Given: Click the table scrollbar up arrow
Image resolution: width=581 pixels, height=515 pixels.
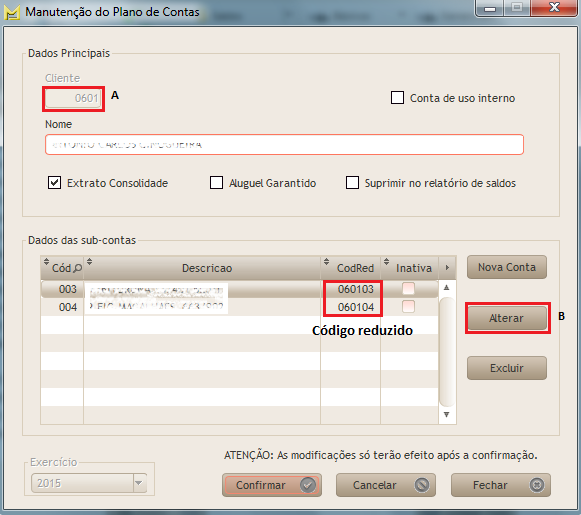Looking at the screenshot, I should point(446,288).
